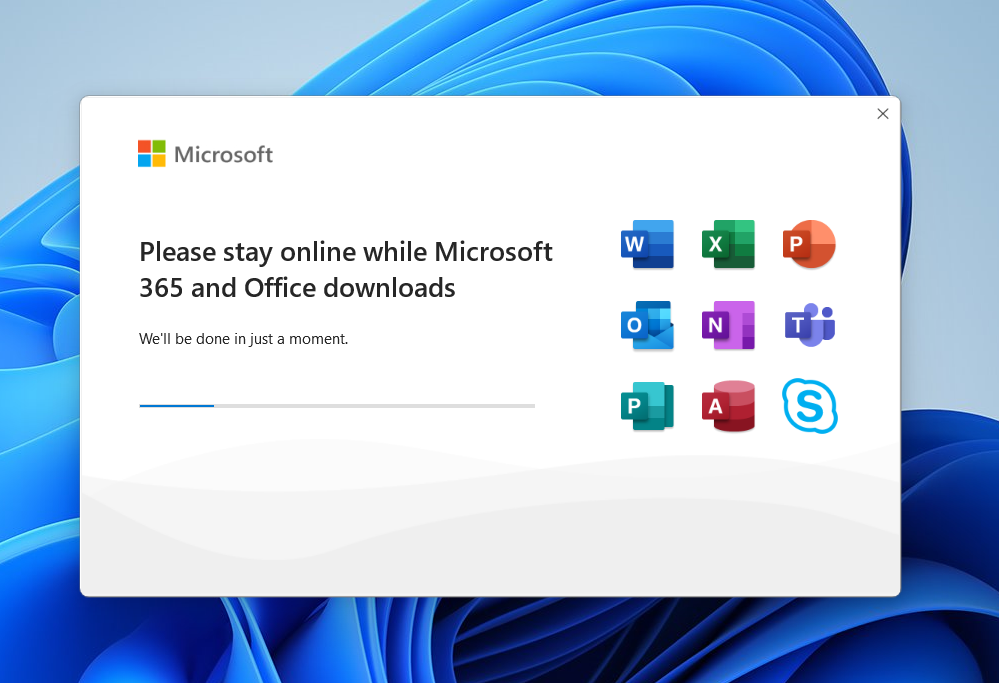Click the Skype app icon

tap(810, 406)
